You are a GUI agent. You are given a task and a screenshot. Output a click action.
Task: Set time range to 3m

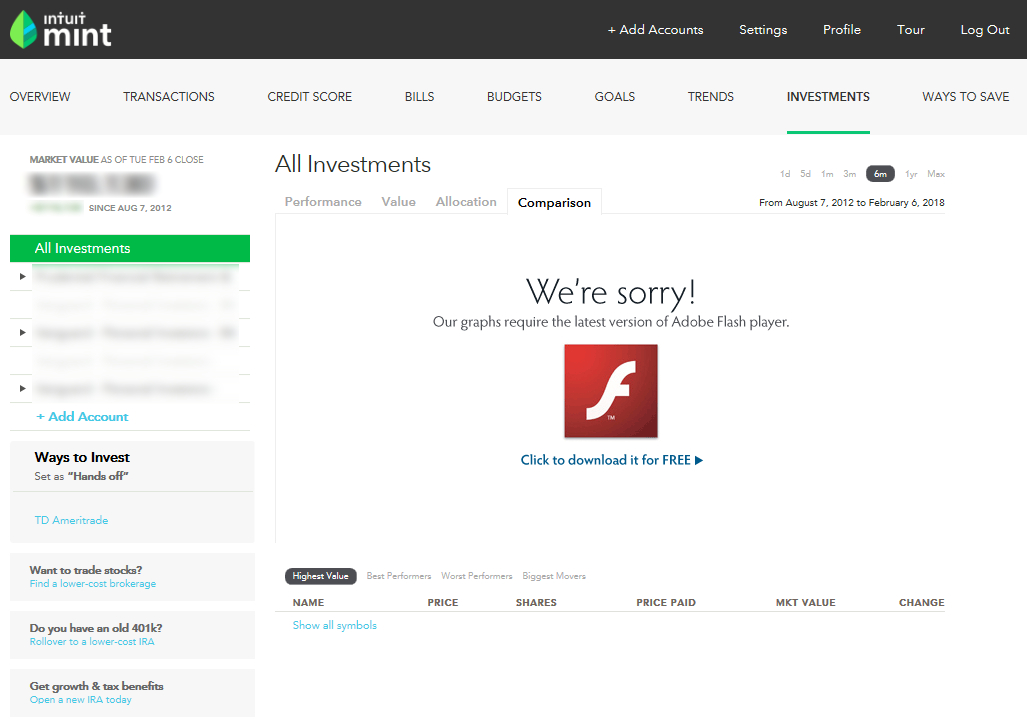tap(850, 174)
